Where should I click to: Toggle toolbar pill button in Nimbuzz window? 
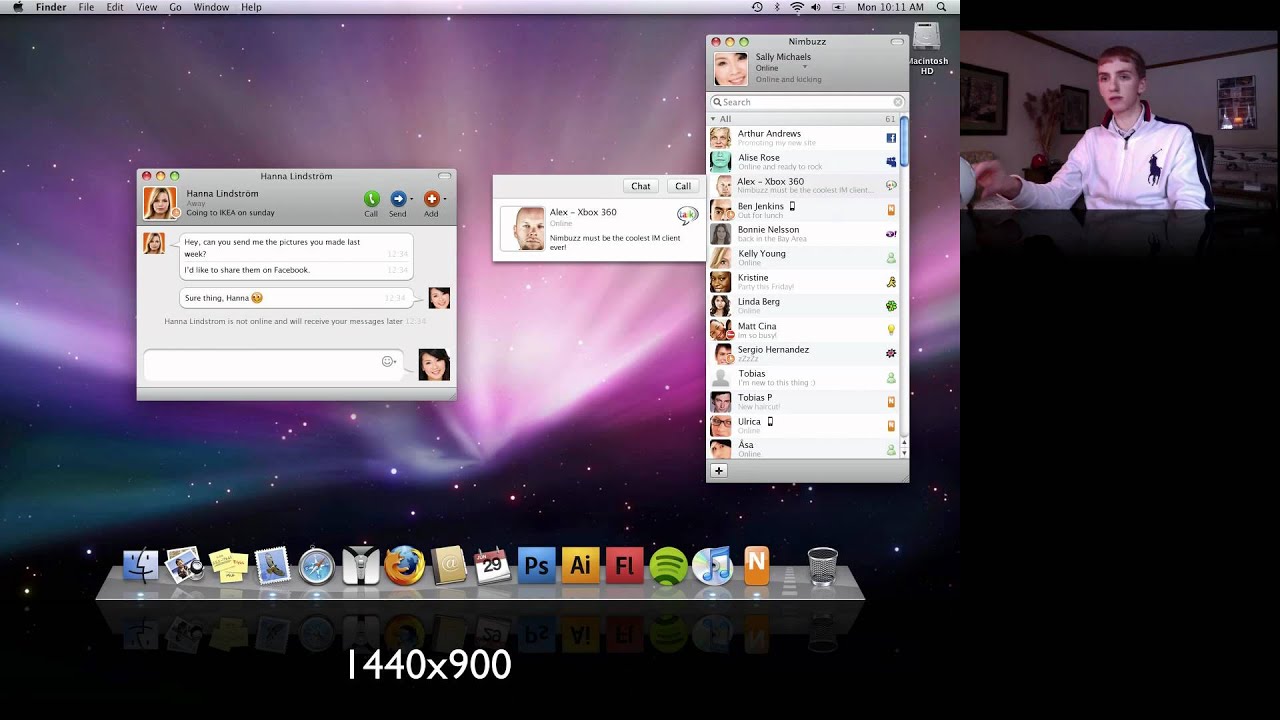tap(897, 42)
